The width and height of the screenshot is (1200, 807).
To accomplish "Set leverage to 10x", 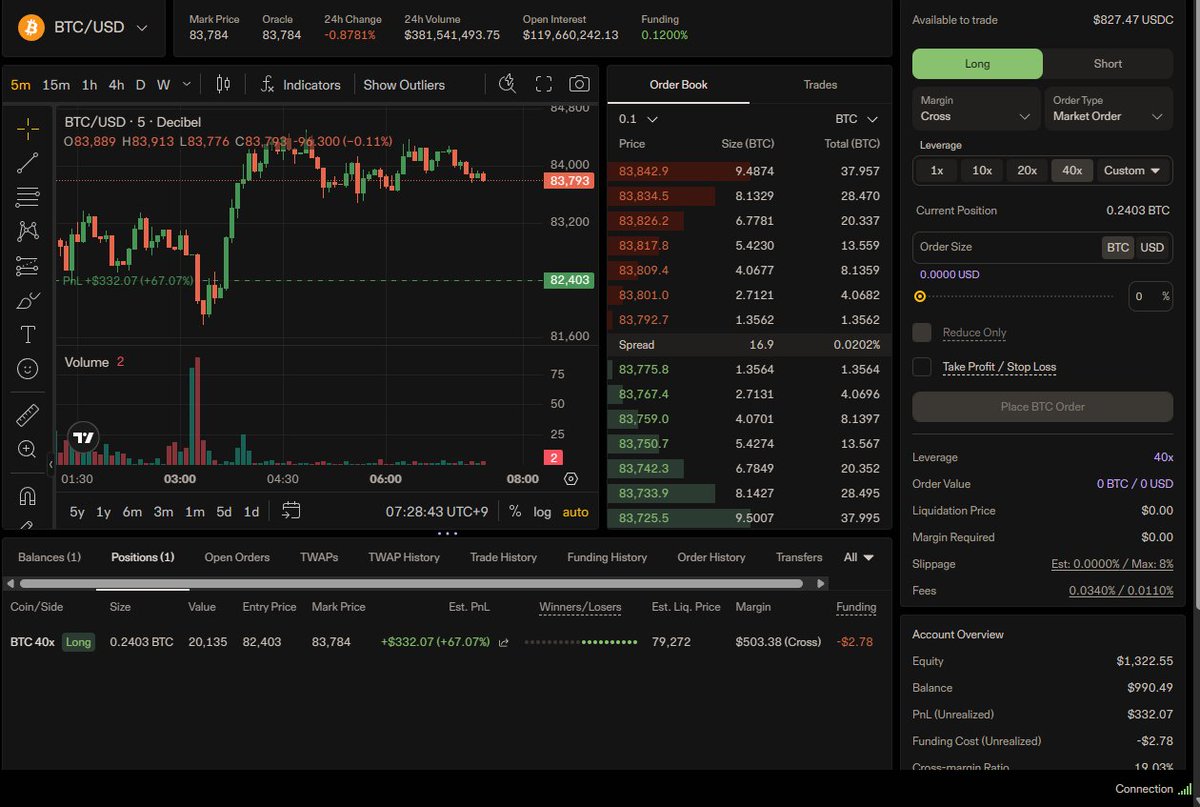I will (x=982, y=171).
